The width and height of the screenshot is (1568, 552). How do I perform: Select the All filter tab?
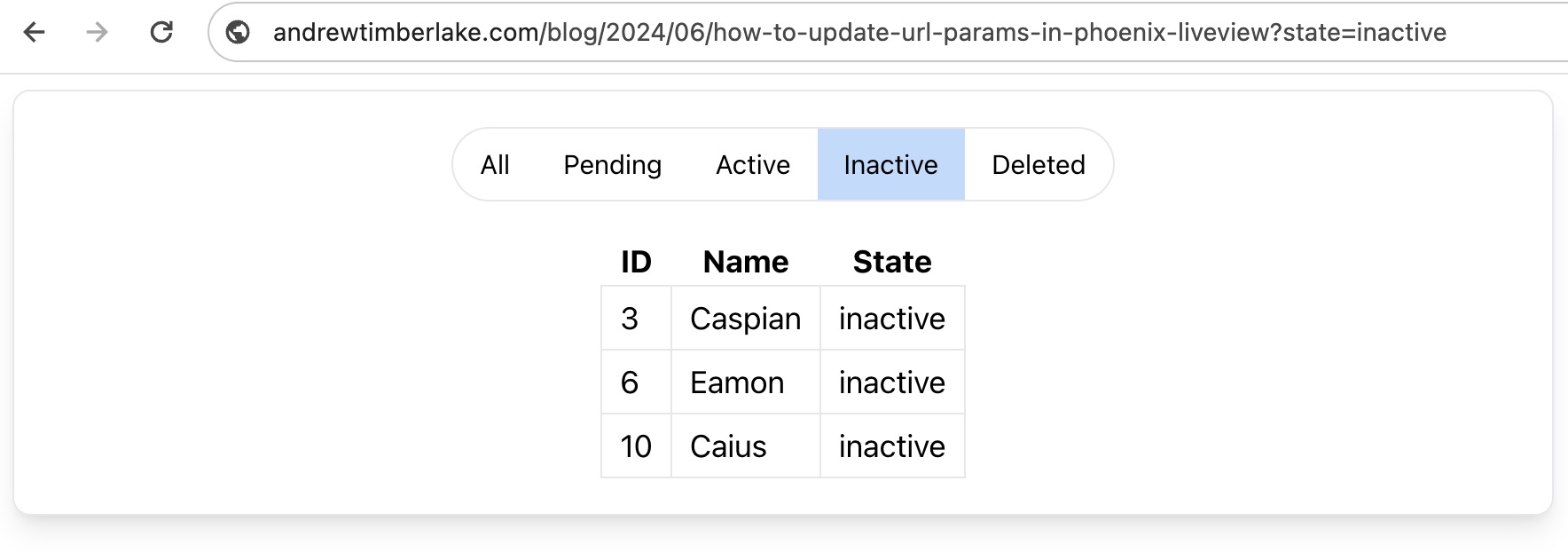click(x=495, y=165)
